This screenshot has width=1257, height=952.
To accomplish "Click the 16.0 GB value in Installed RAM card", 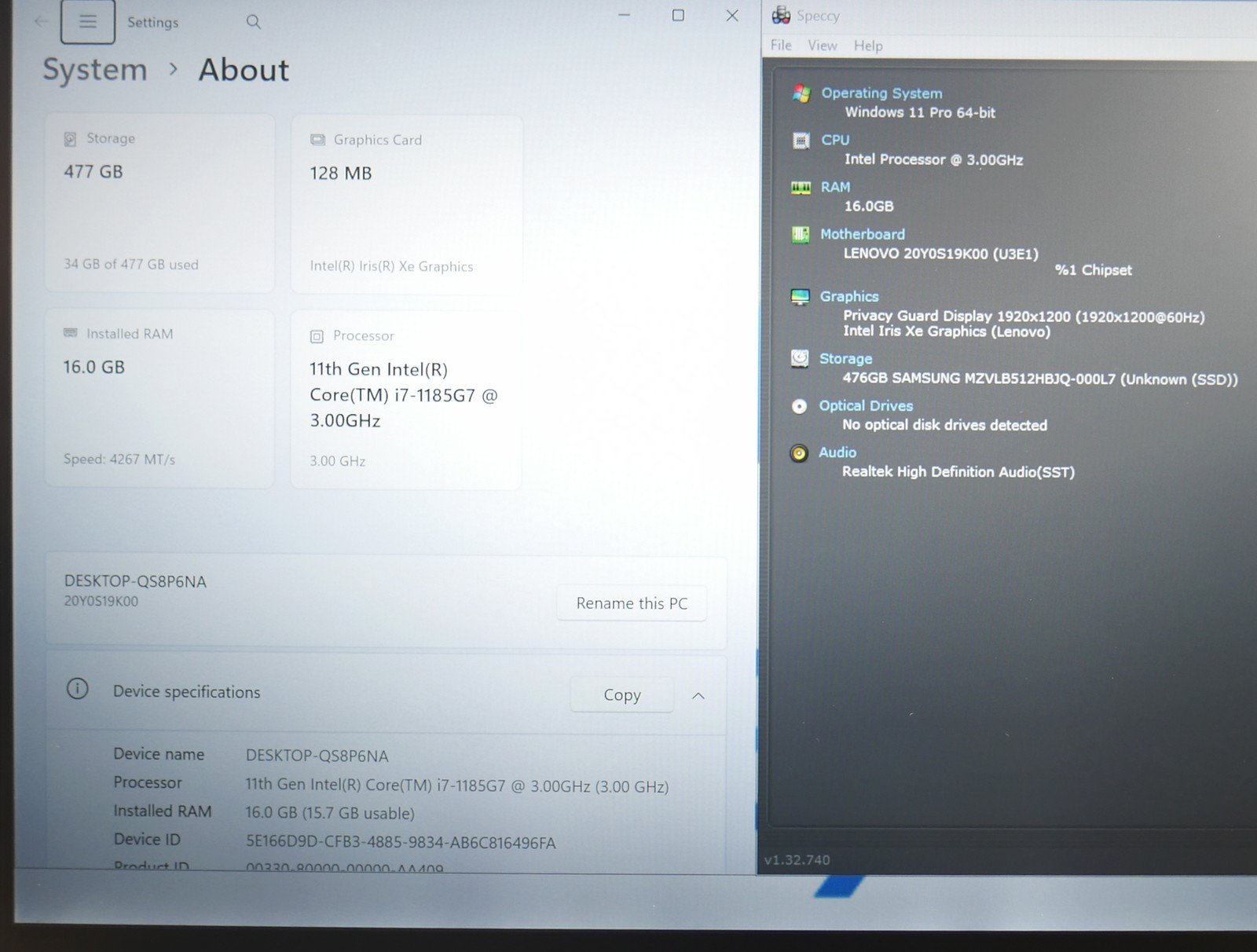I will tap(94, 367).
